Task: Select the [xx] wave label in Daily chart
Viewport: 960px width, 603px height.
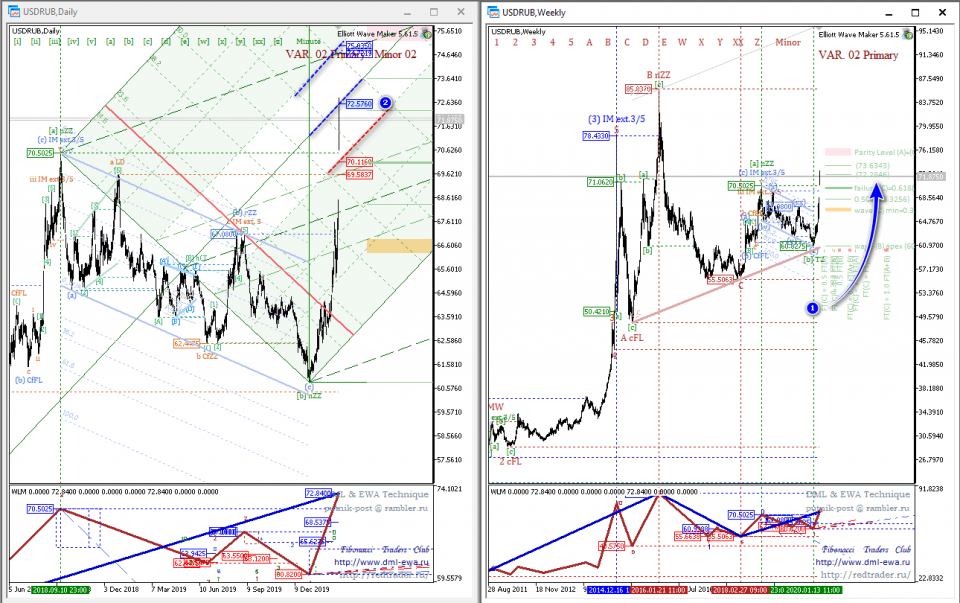Action: tap(259, 42)
